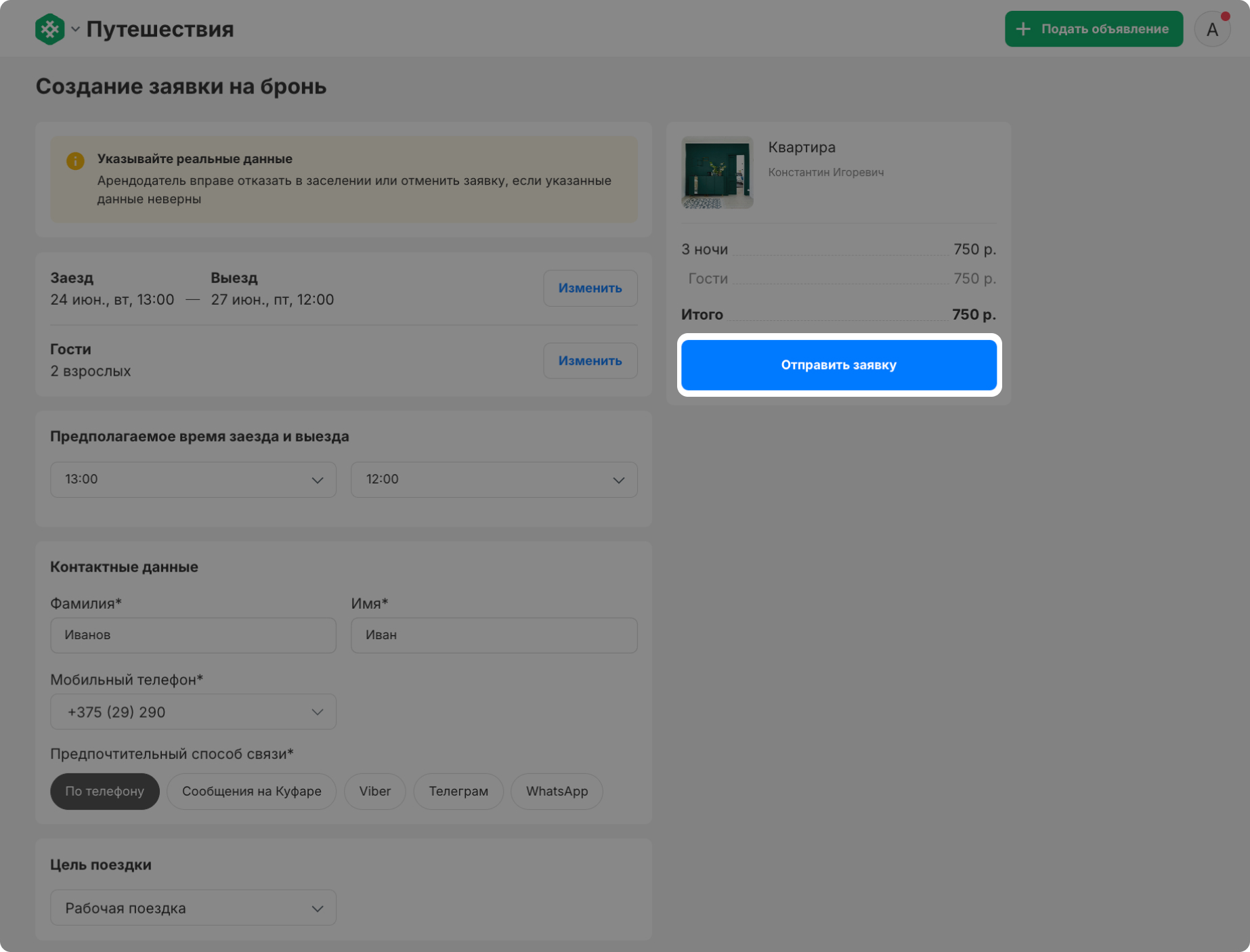Click the yellow info icon in the warning
1250x952 pixels.
pos(75,161)
